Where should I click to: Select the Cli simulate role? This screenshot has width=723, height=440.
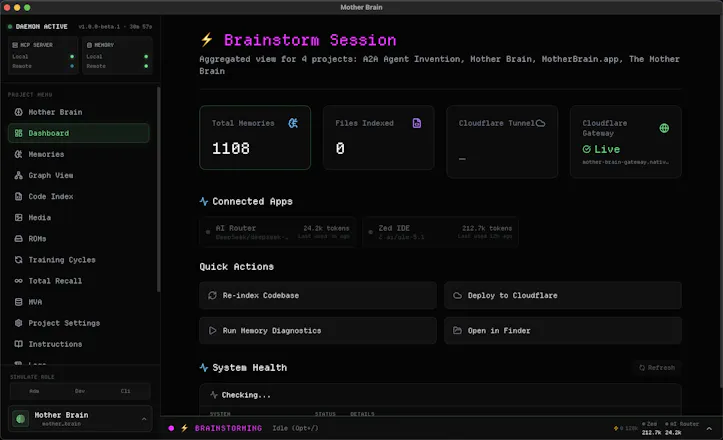tap(125, 391)
